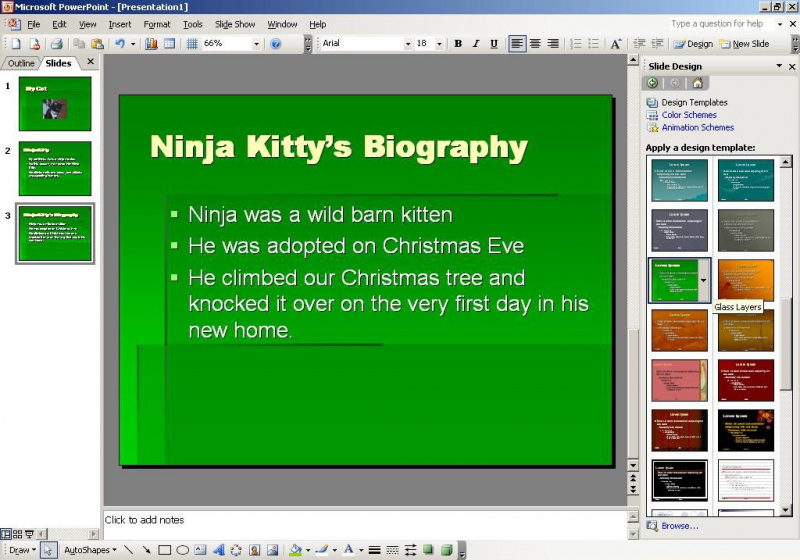The image size is (800, 560).
Task: Open the Format menu
Action: tap(157, 24)
